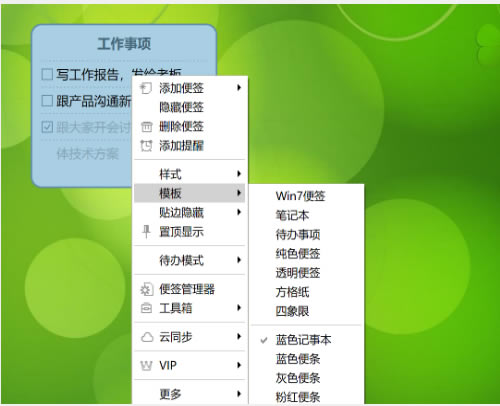Click the 体技术方案 note text
Screen dimensions: 500x406
87,154
